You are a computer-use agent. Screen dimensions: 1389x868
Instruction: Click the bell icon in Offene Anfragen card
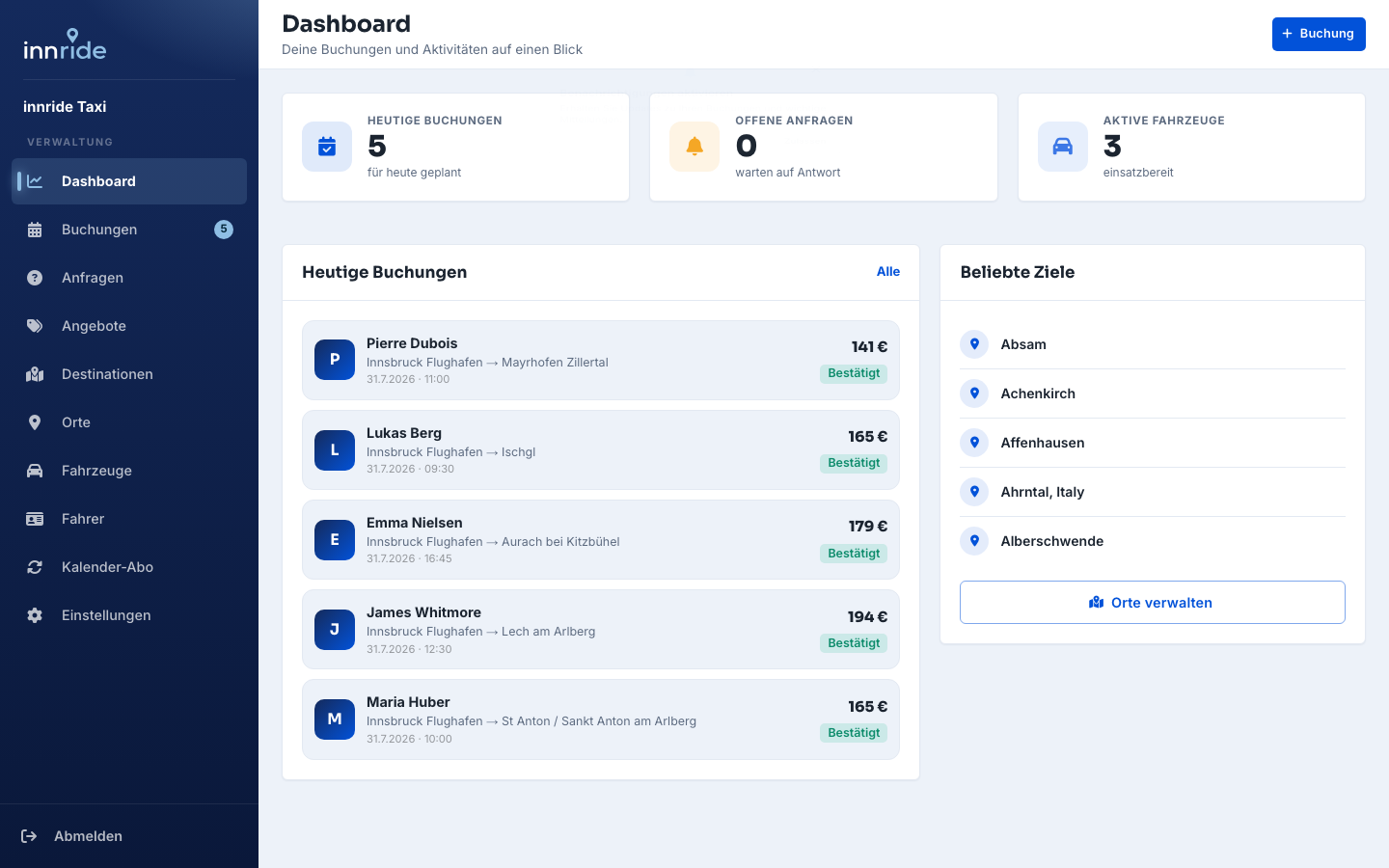pos(694,147)
